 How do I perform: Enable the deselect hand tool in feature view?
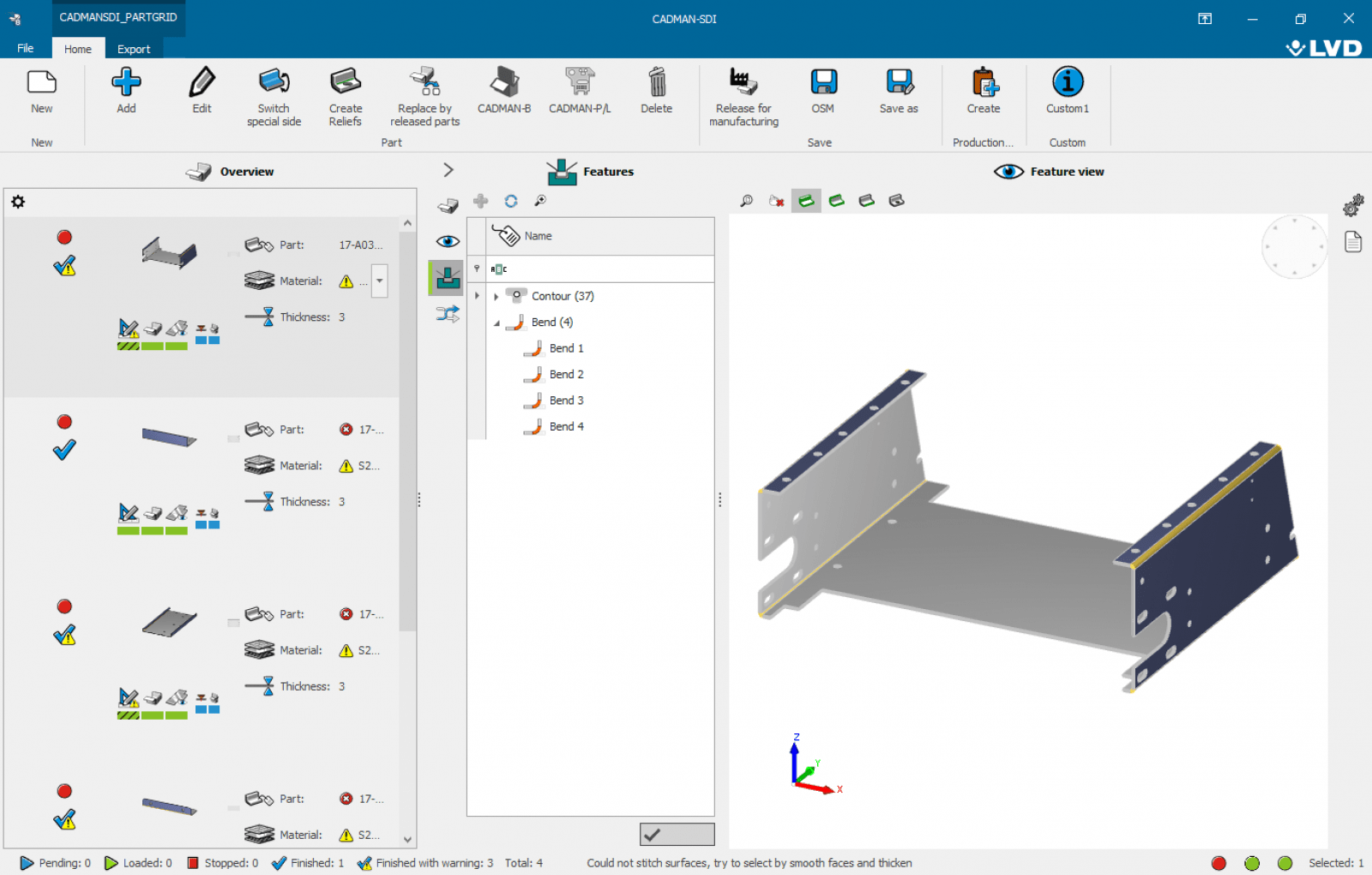click(776, 200)
